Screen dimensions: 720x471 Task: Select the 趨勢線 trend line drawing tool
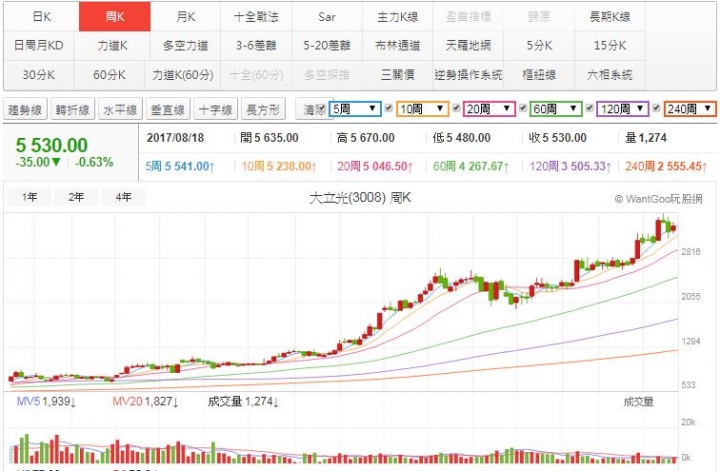23,110
